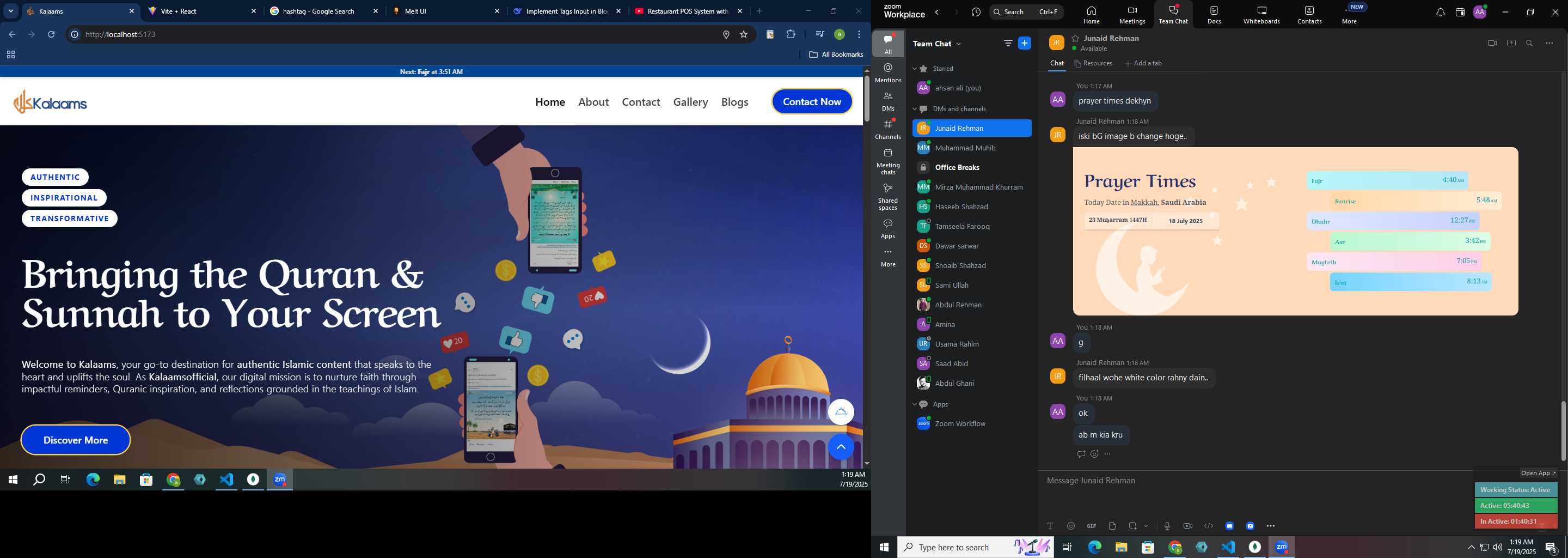
Task: Click the Open App button
Action: (x=1538, y=474)
